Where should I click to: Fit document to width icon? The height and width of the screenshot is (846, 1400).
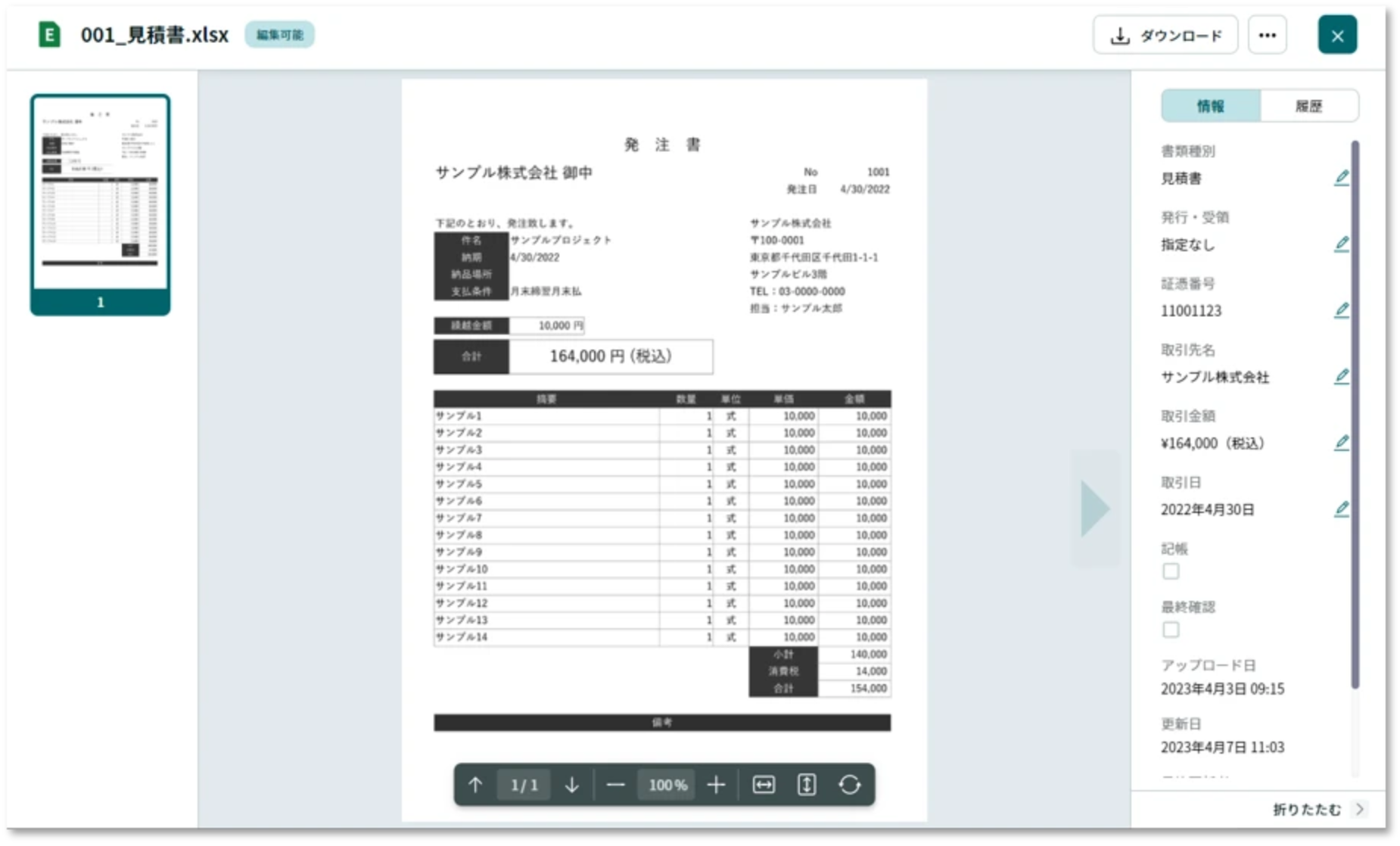pos(764,785)
